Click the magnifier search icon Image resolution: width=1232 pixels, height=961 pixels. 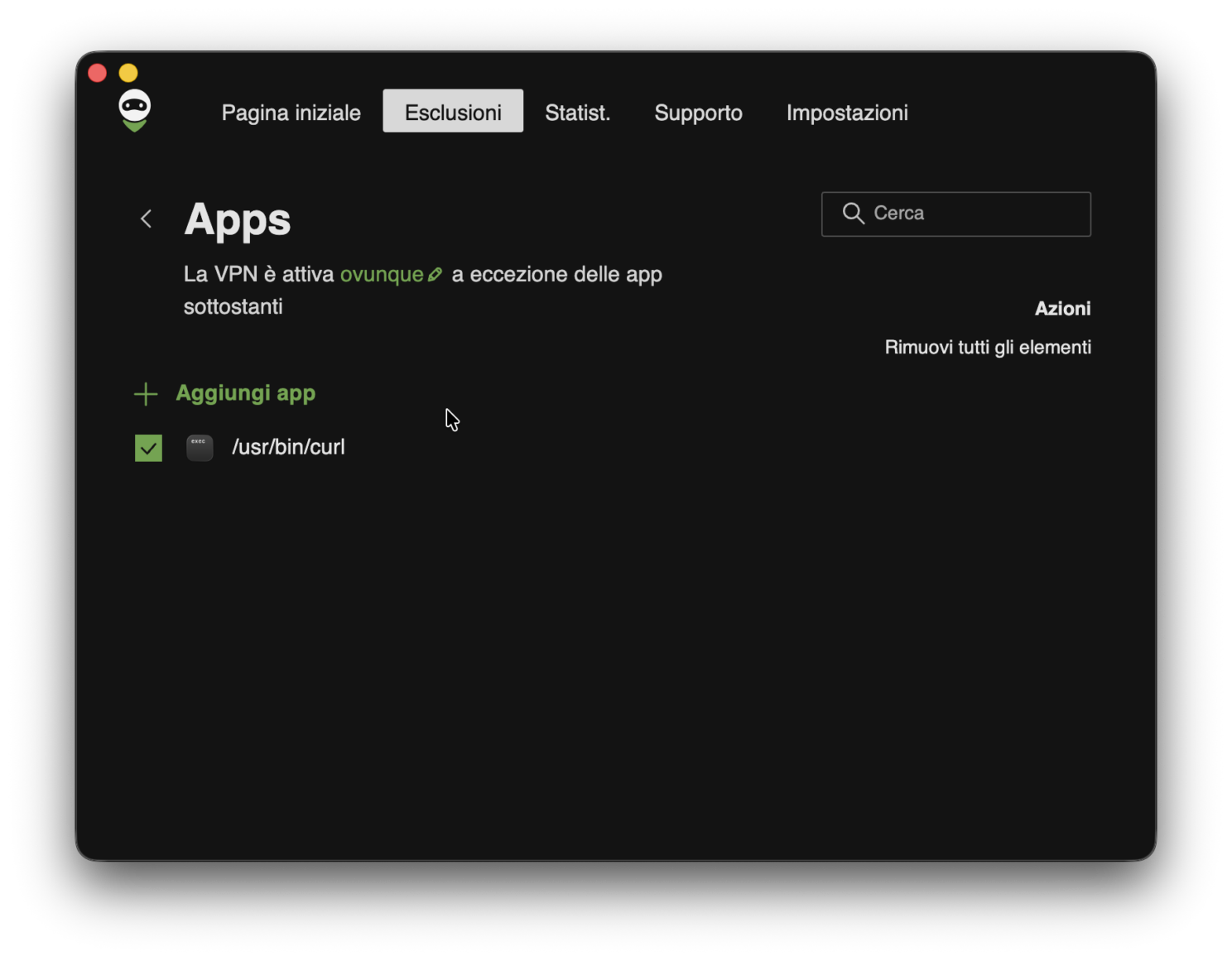pos(853,214)
